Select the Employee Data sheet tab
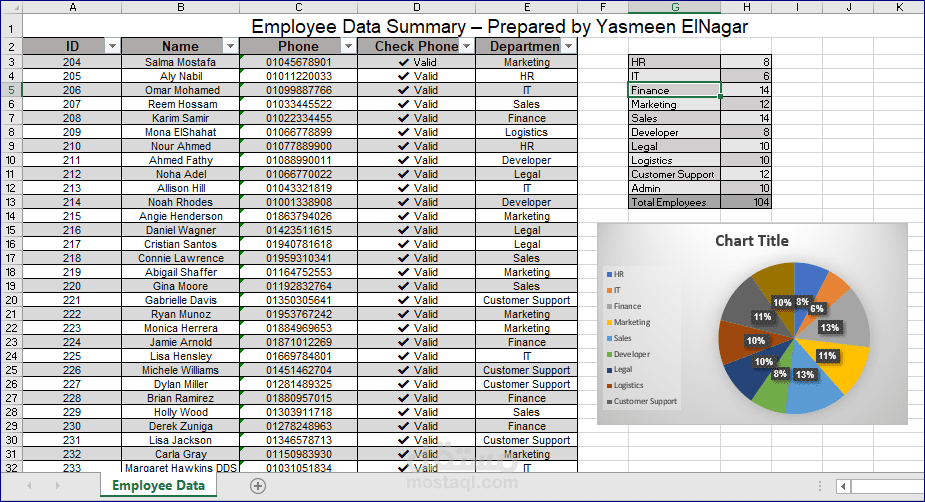The image size is (925, 502). point(158,485)
